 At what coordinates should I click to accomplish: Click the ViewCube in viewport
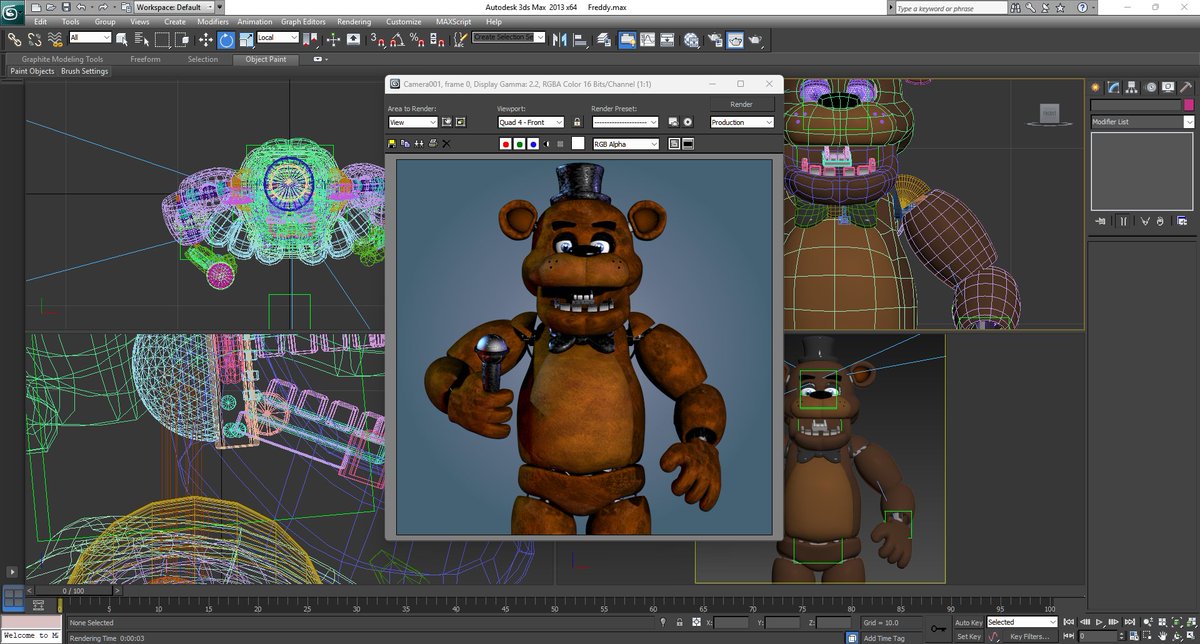(x=1049, y=113)
